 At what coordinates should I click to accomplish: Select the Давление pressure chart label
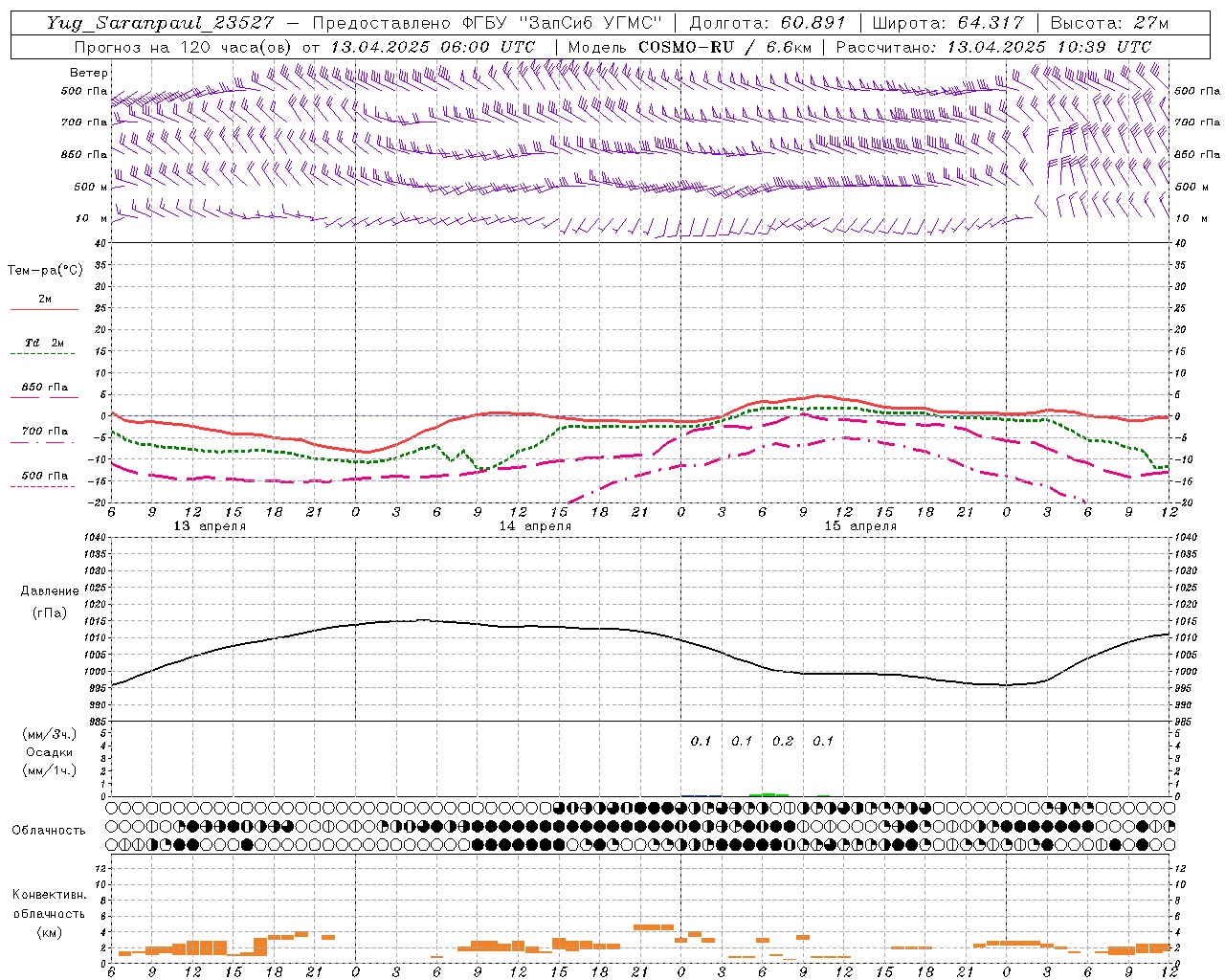pos(50,591)
